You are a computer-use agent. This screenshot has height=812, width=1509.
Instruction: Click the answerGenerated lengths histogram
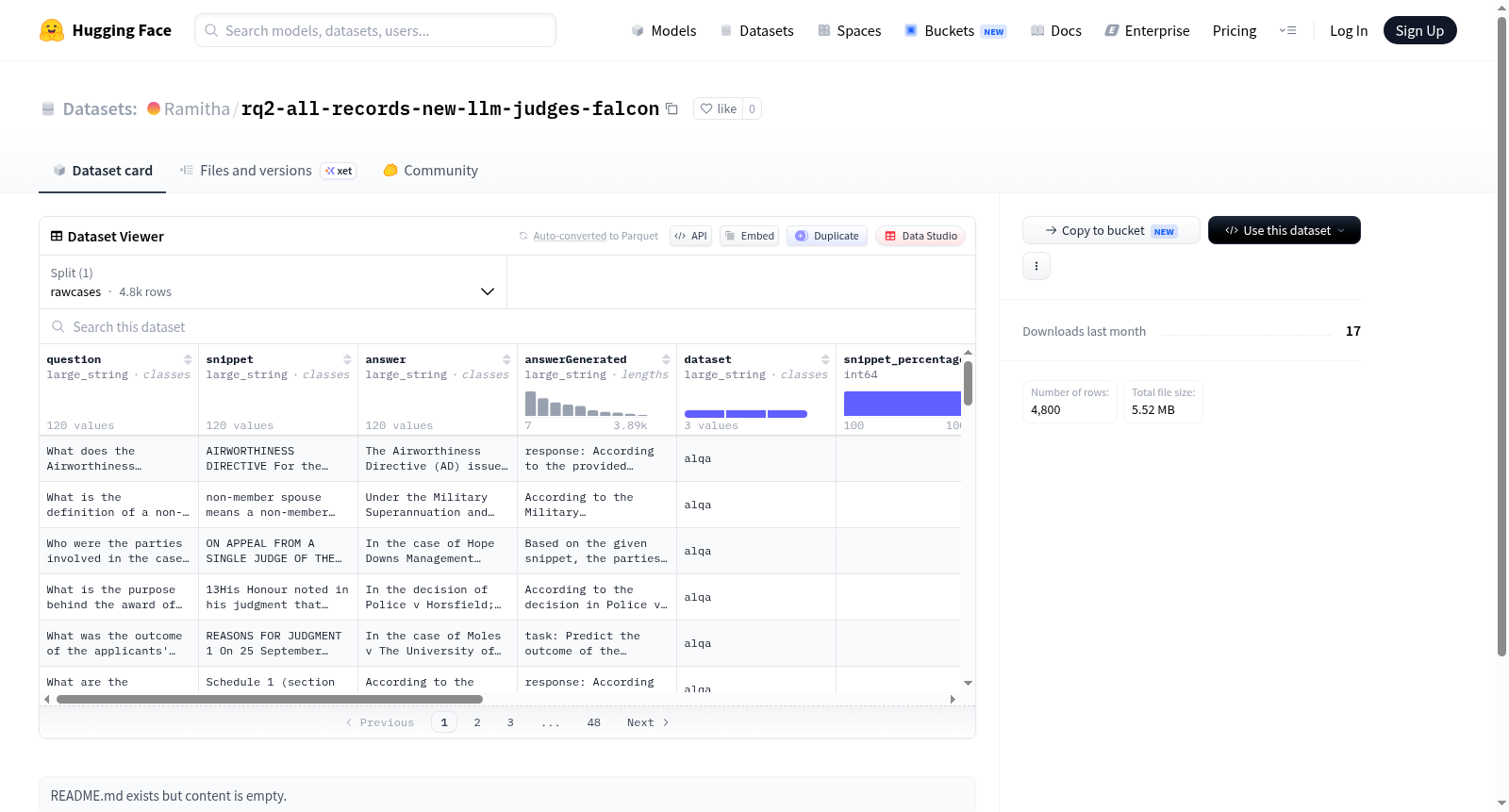tap(586, 403)
